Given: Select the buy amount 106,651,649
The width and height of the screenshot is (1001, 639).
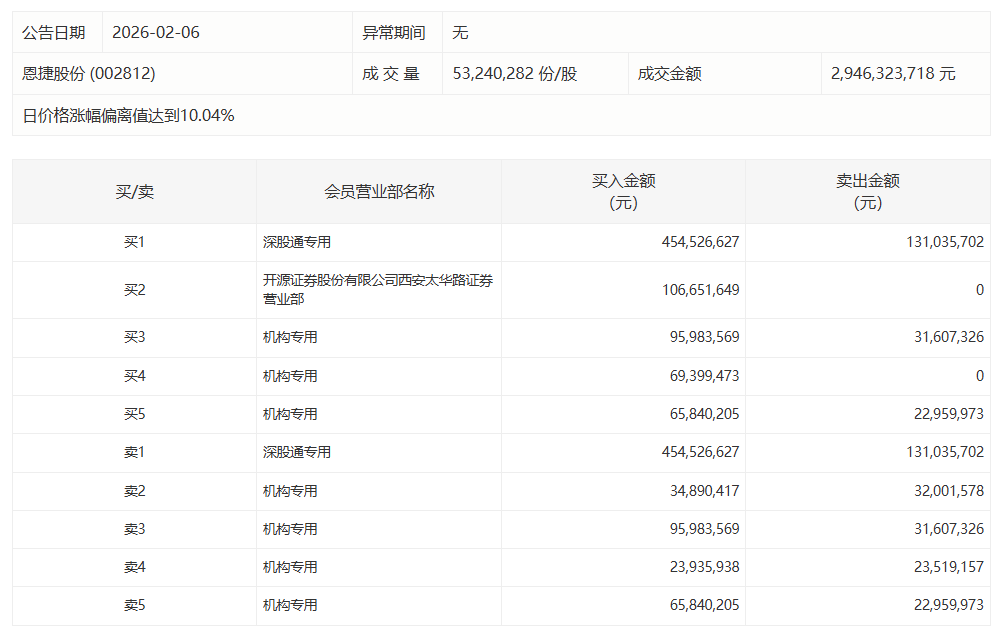Looking at the screenshot, I should tap(700, 290).
